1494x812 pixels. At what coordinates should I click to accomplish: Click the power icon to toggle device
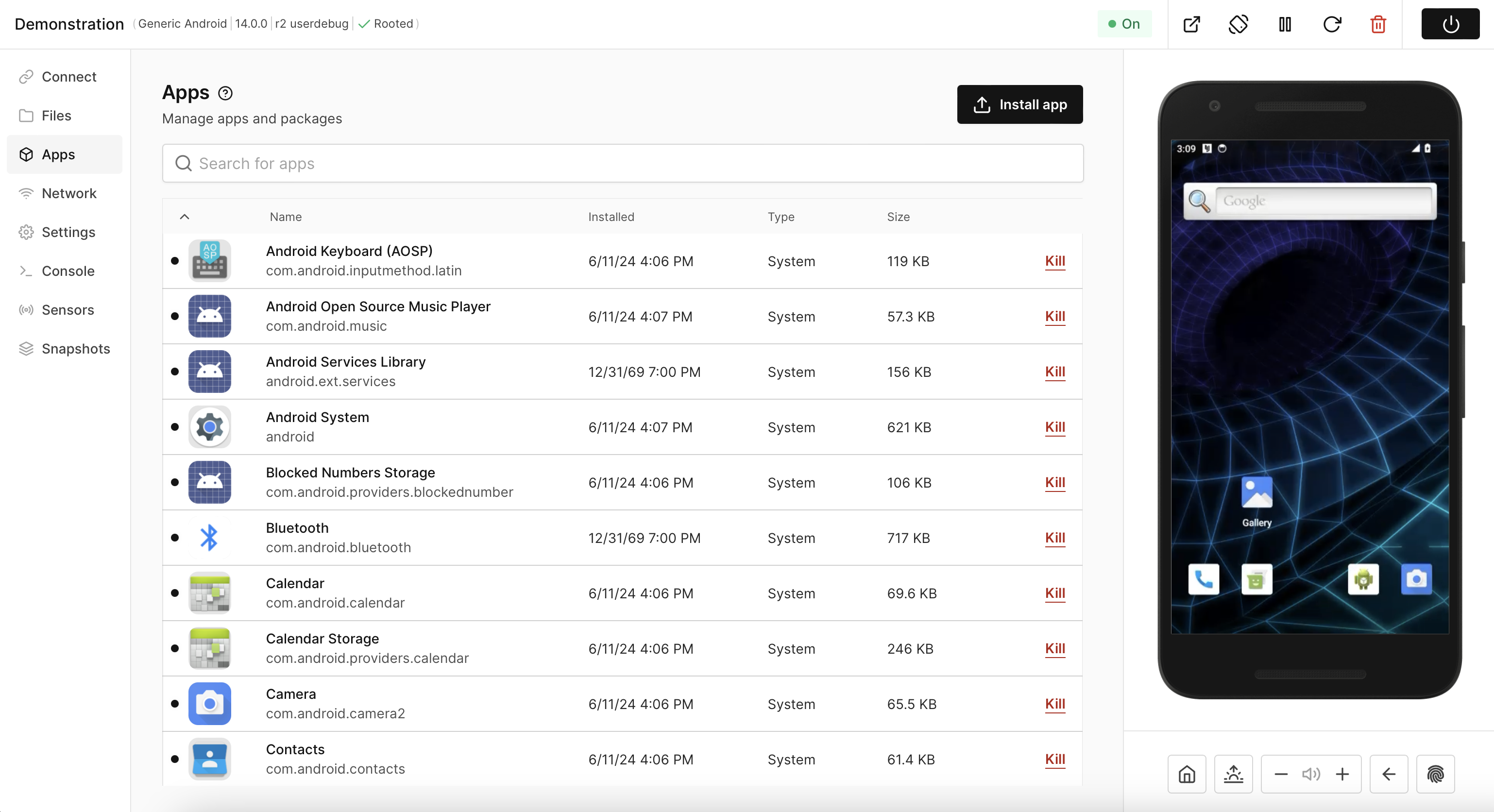click(x=1450, y=24)
